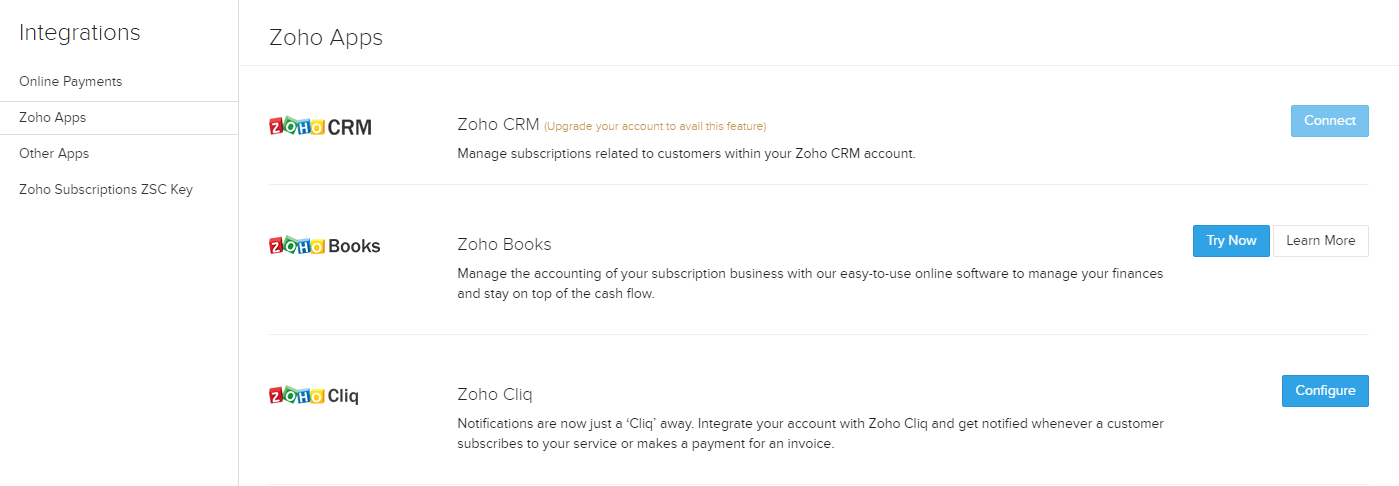Image resolution: width=1399 pixels, height=486 pixels.
Task: Configure the Zoho Cliq integration
Action: point(1325,391)
